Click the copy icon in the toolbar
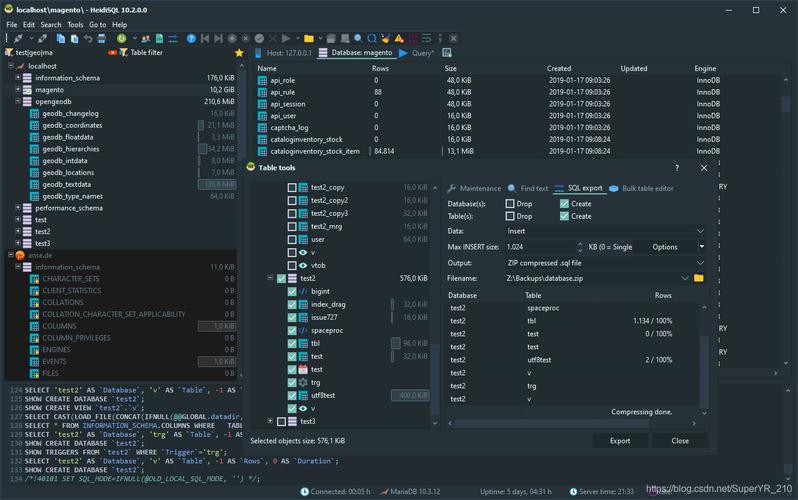798x500 pixels. click(x=61, y=39)
